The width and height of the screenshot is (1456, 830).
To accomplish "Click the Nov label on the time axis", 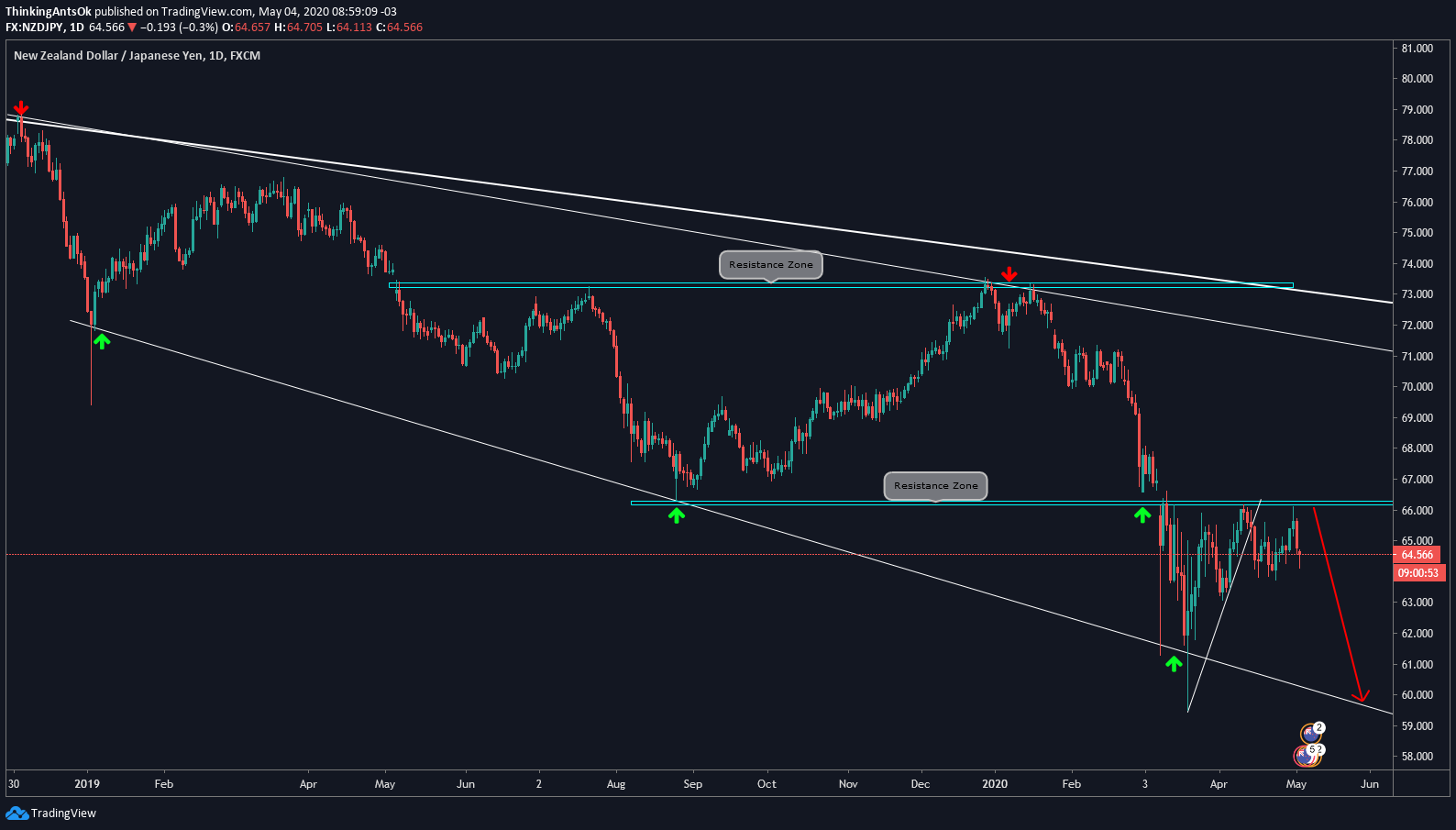I will tap(848, 784).
